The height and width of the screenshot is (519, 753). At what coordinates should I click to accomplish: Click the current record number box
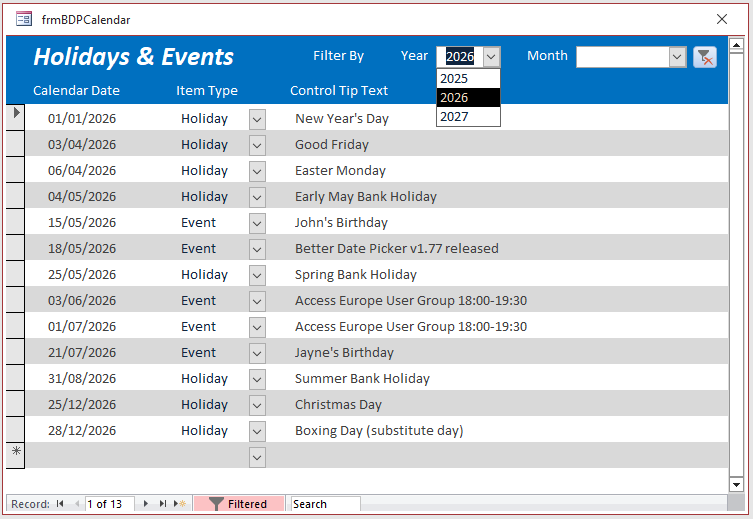tap(109, 504)
